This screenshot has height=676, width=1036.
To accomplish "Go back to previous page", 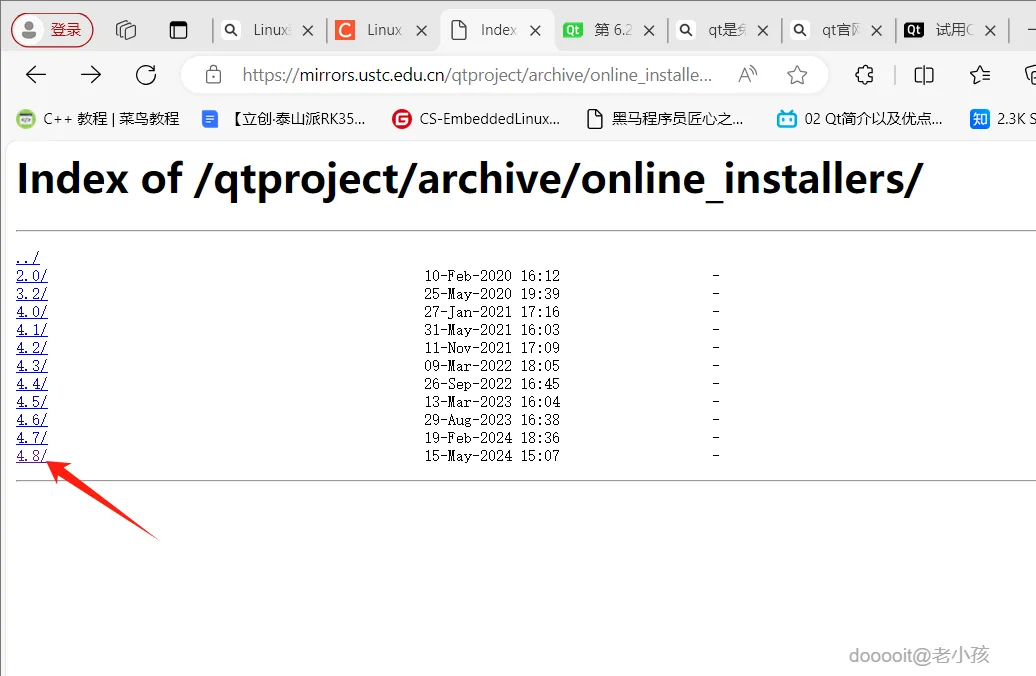I will [x=36, y=75].
